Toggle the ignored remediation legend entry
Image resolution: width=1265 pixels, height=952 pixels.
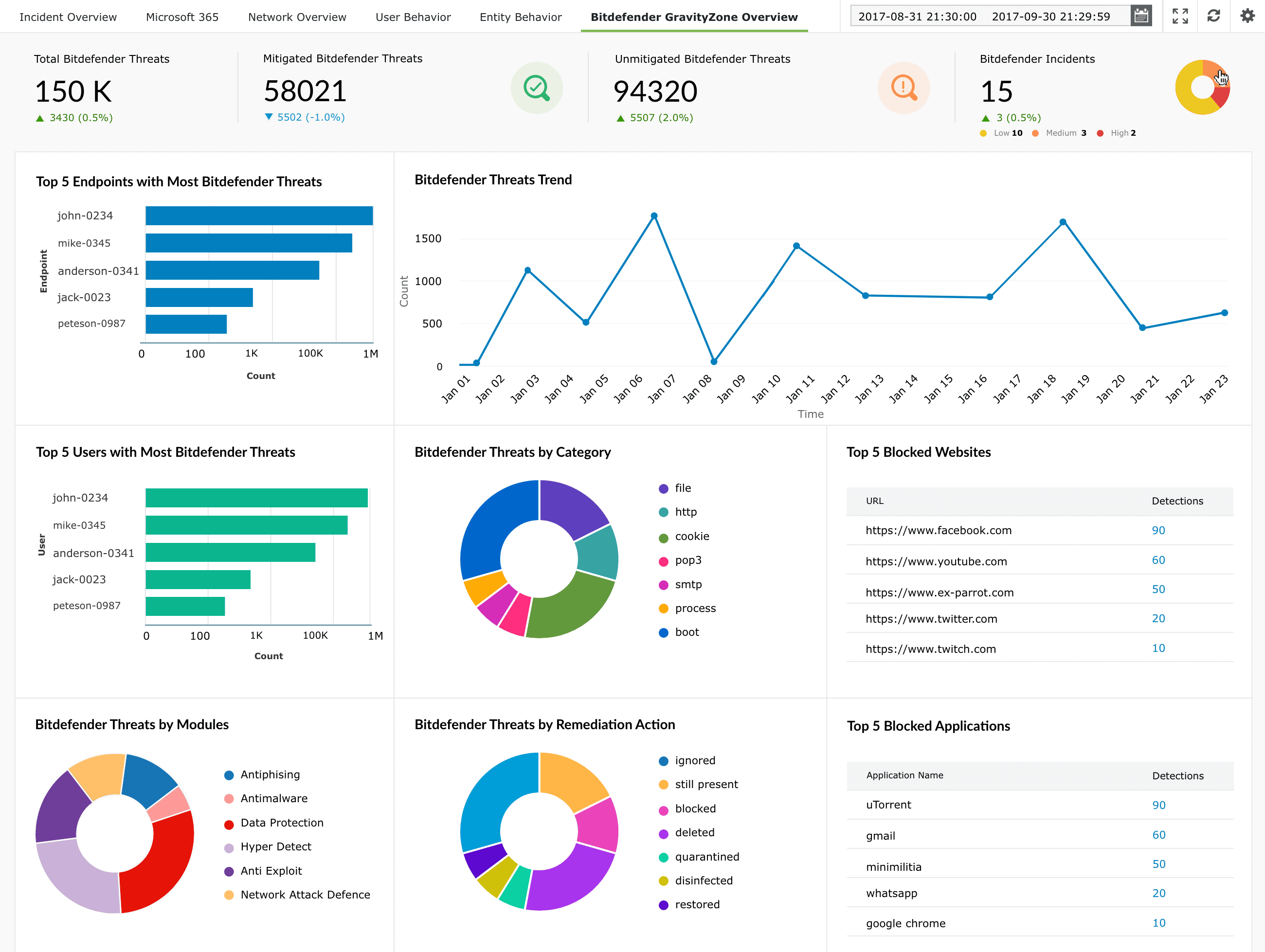pos(687,760)
